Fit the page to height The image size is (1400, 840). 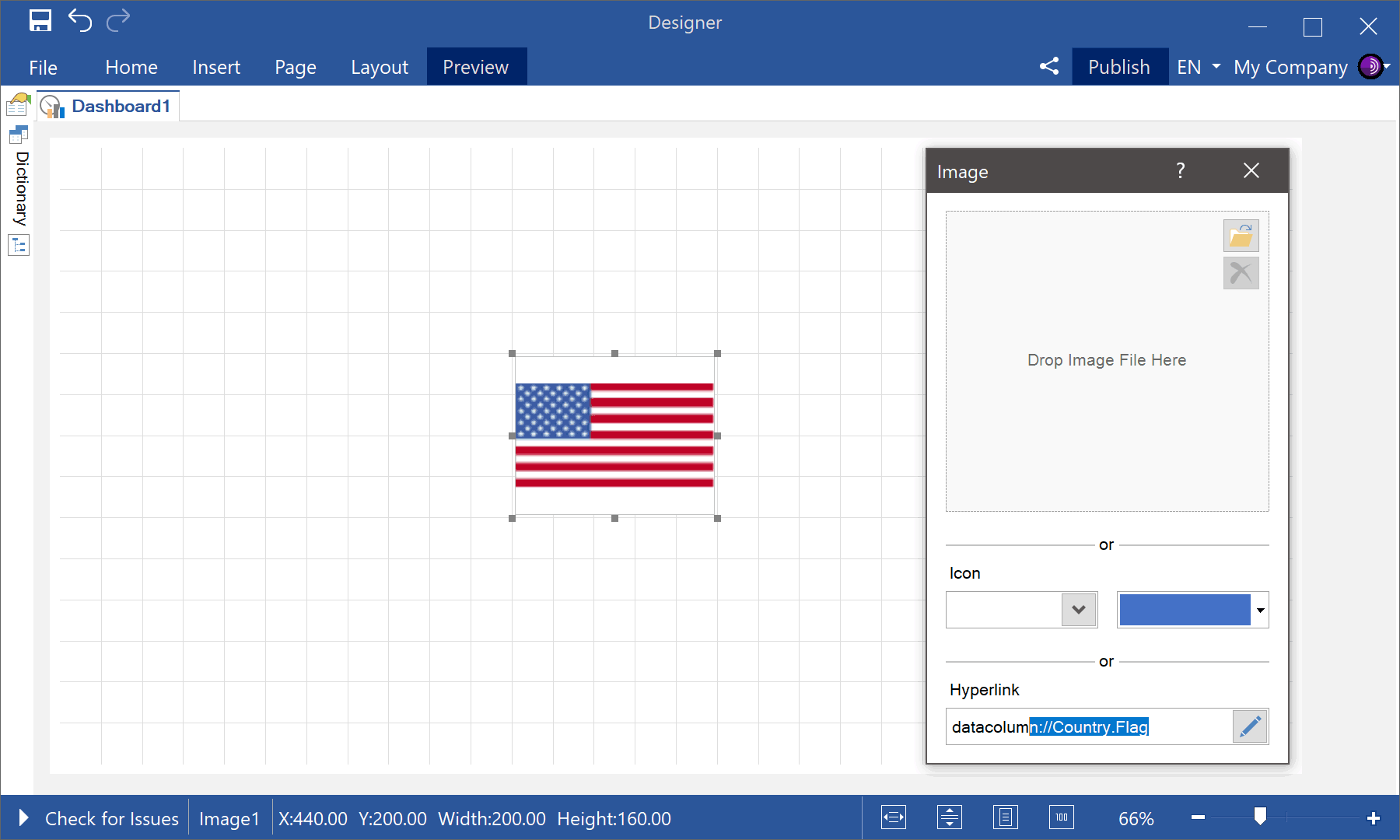coord(950,817)
